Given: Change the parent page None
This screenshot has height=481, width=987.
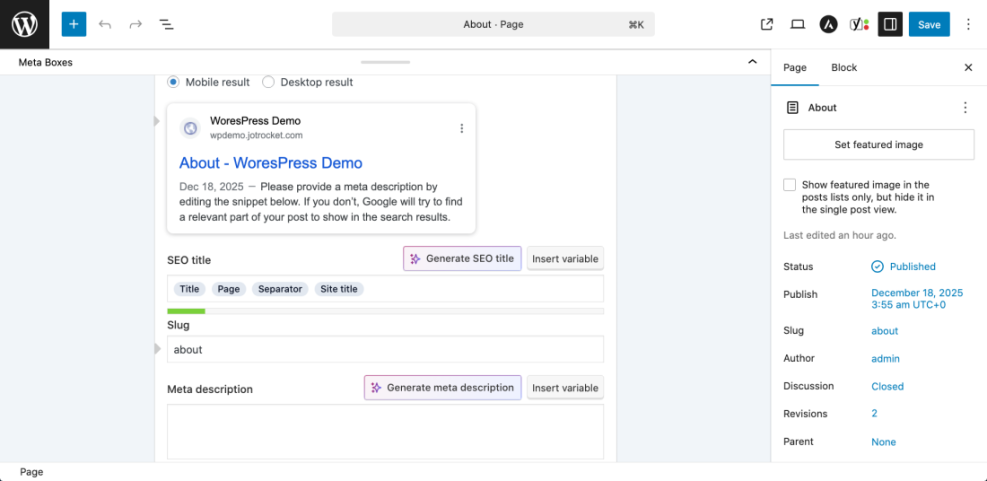Looking at the screenshot, I should point(883,442).
